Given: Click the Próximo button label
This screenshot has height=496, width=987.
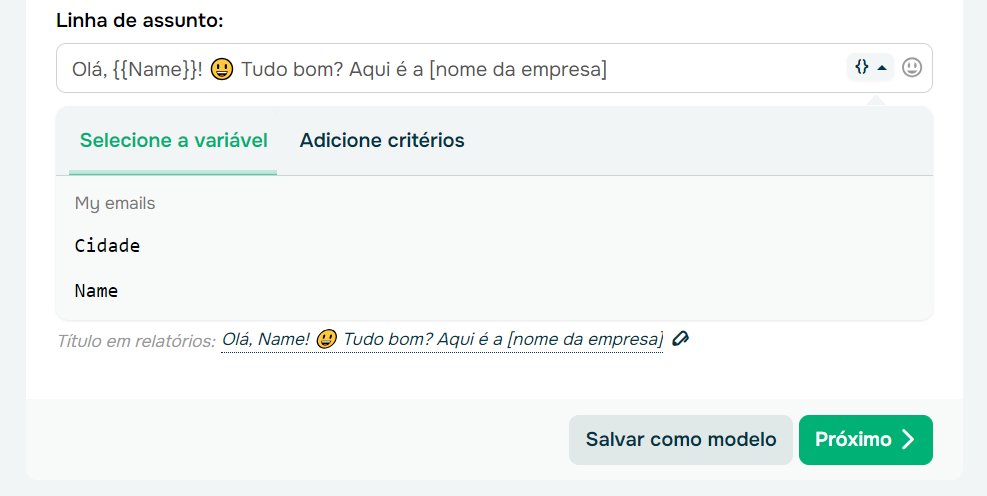Looking at the screenshot, I should tap(853, 440).
